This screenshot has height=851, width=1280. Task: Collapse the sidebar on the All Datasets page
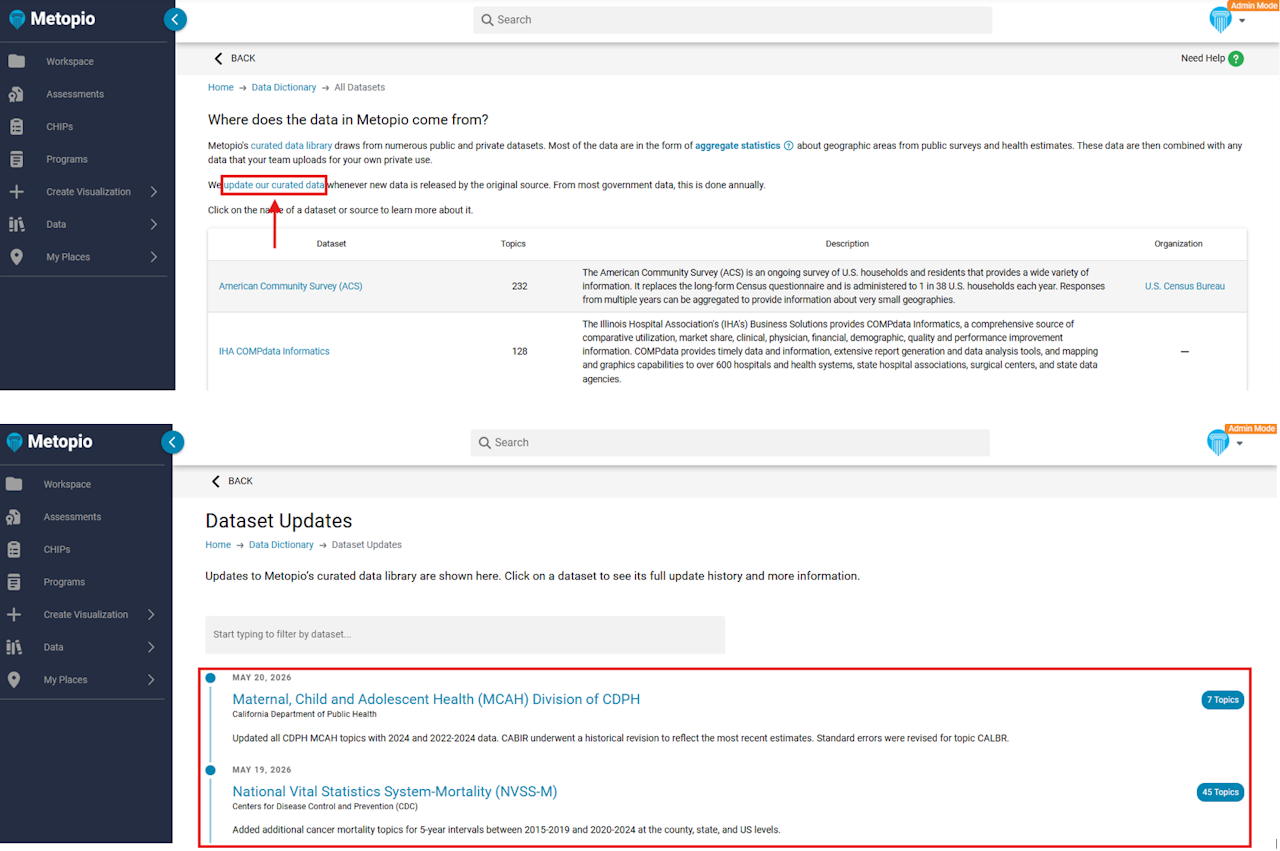[x=175, y=19]
